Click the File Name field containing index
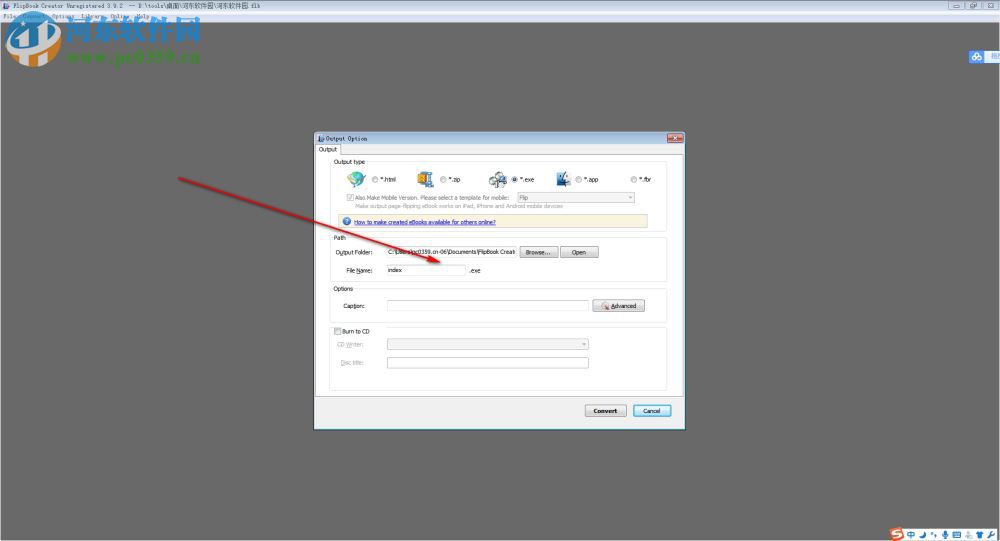 426,270
